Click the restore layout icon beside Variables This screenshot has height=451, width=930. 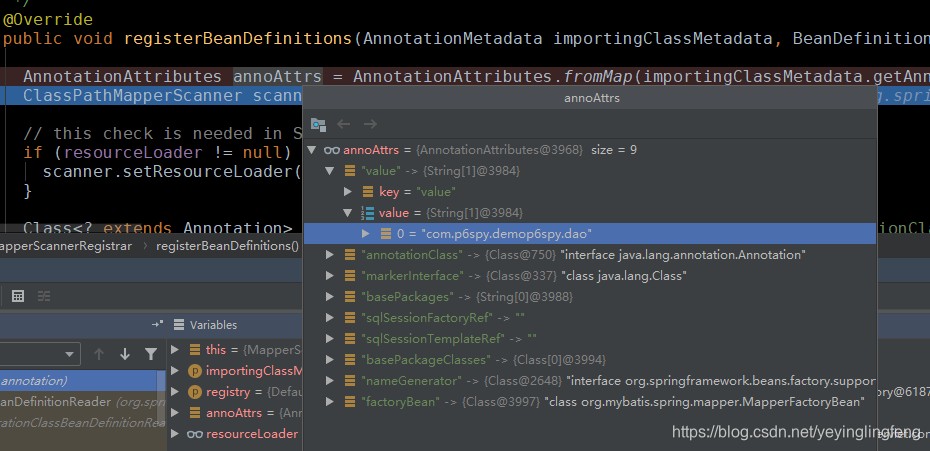pyautogui.click(x=157, y=325)
